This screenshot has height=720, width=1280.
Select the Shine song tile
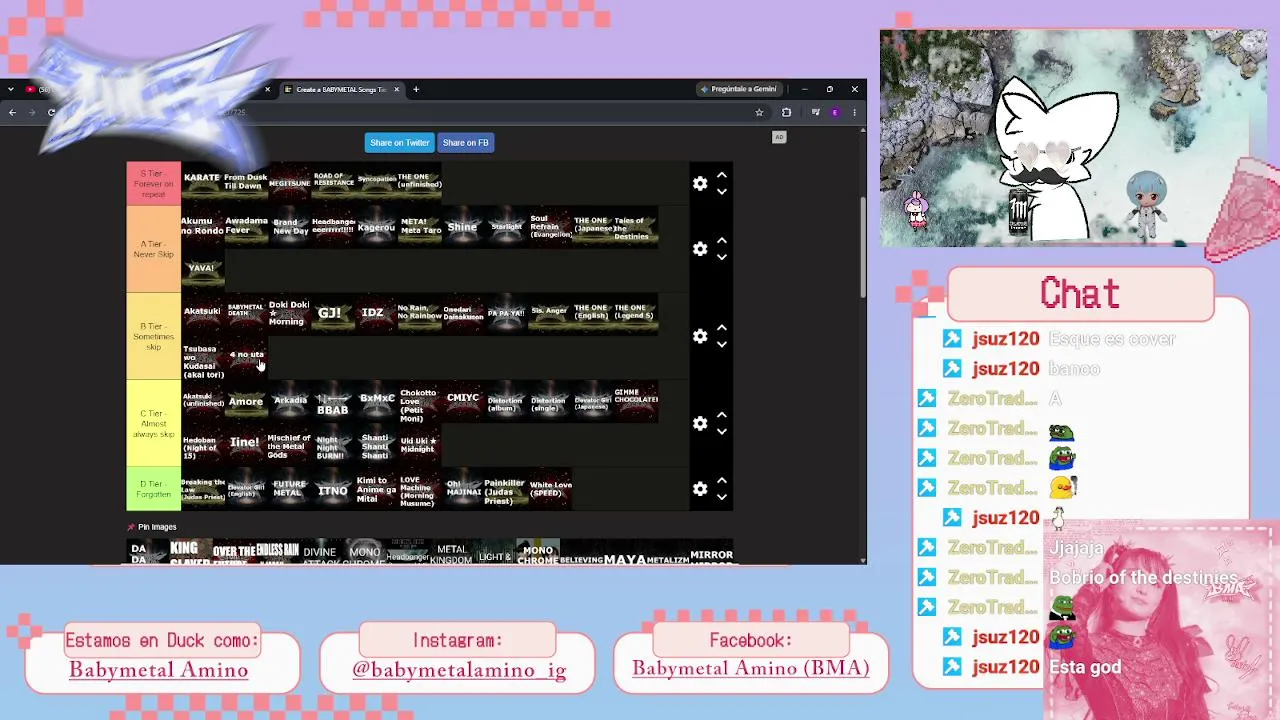(x=462, y=226)
